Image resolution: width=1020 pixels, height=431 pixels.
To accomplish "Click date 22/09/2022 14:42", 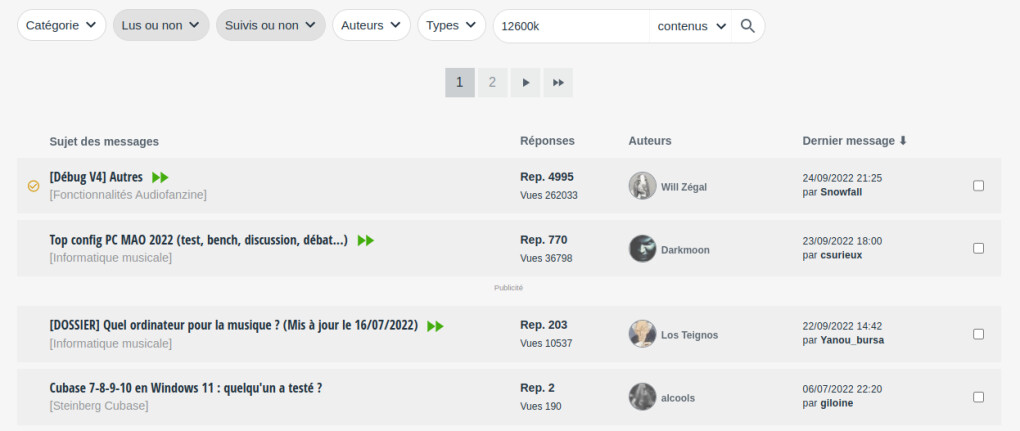I will 842,326.
